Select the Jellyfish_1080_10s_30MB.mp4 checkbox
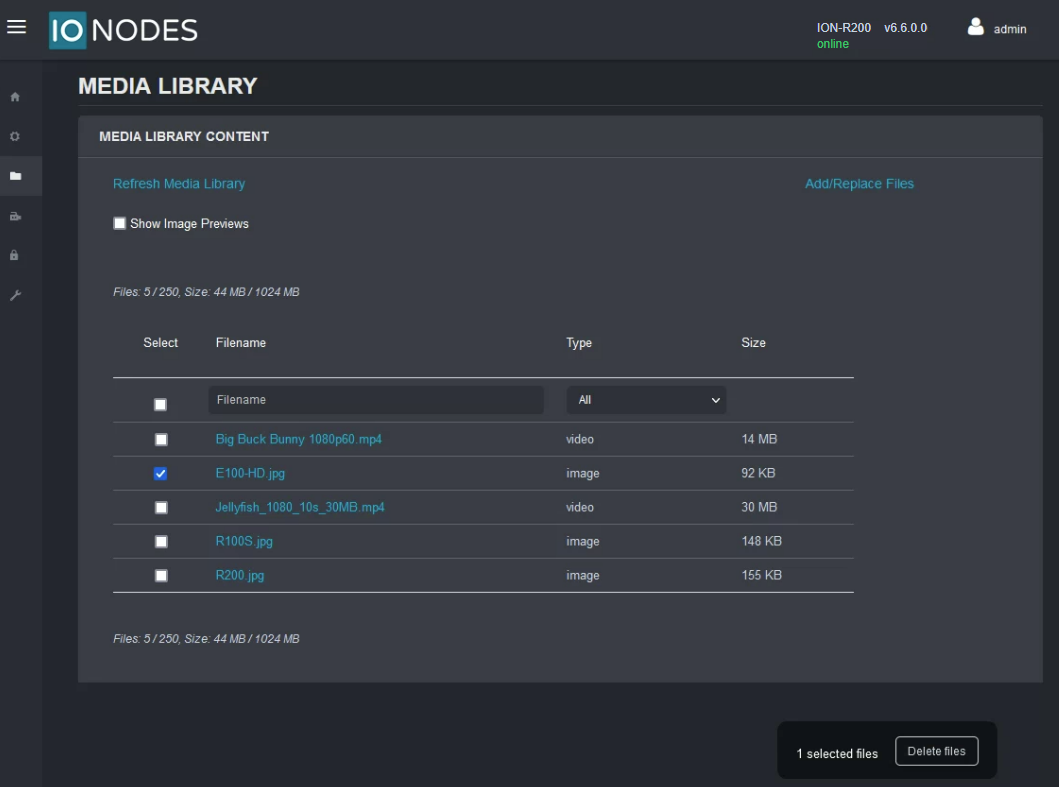 tap(161, 507)
